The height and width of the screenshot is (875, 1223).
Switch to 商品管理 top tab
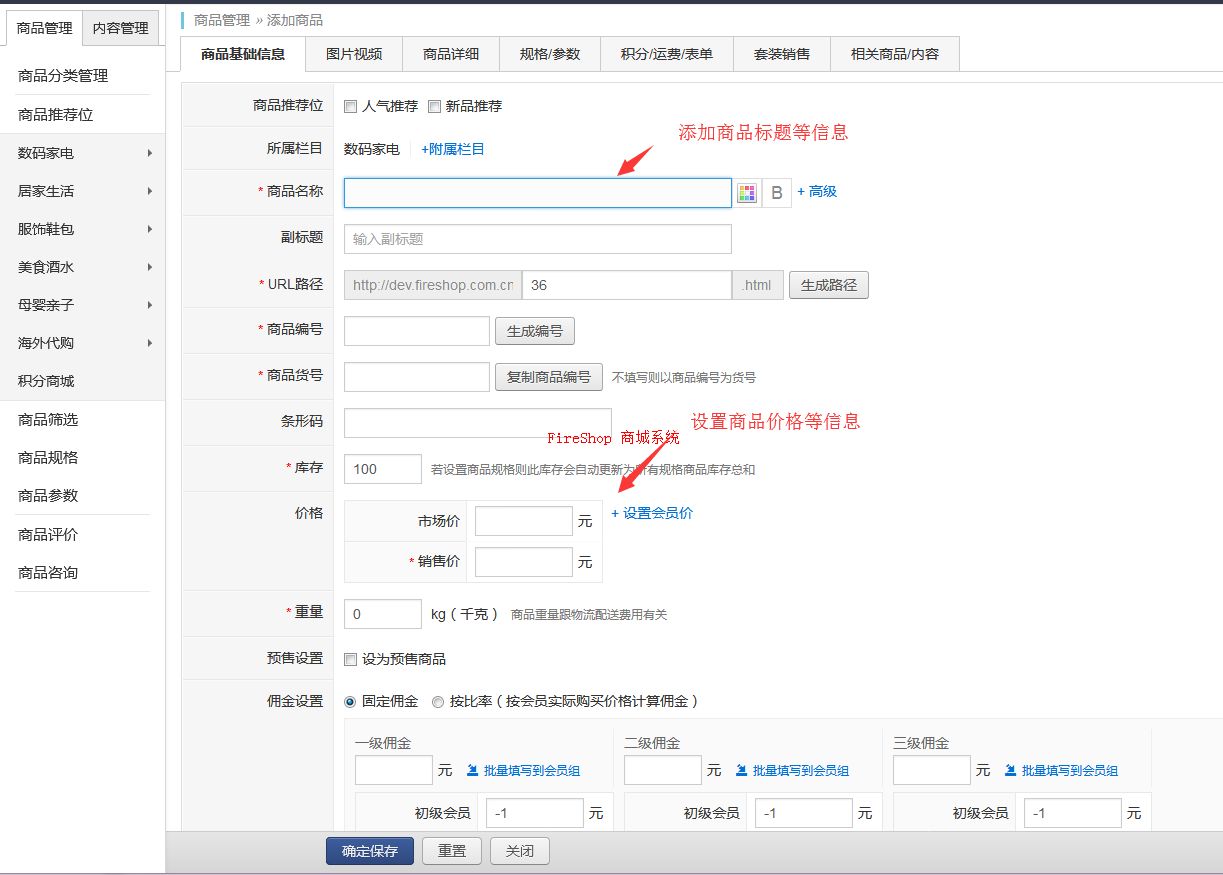(x=44, y=28)
